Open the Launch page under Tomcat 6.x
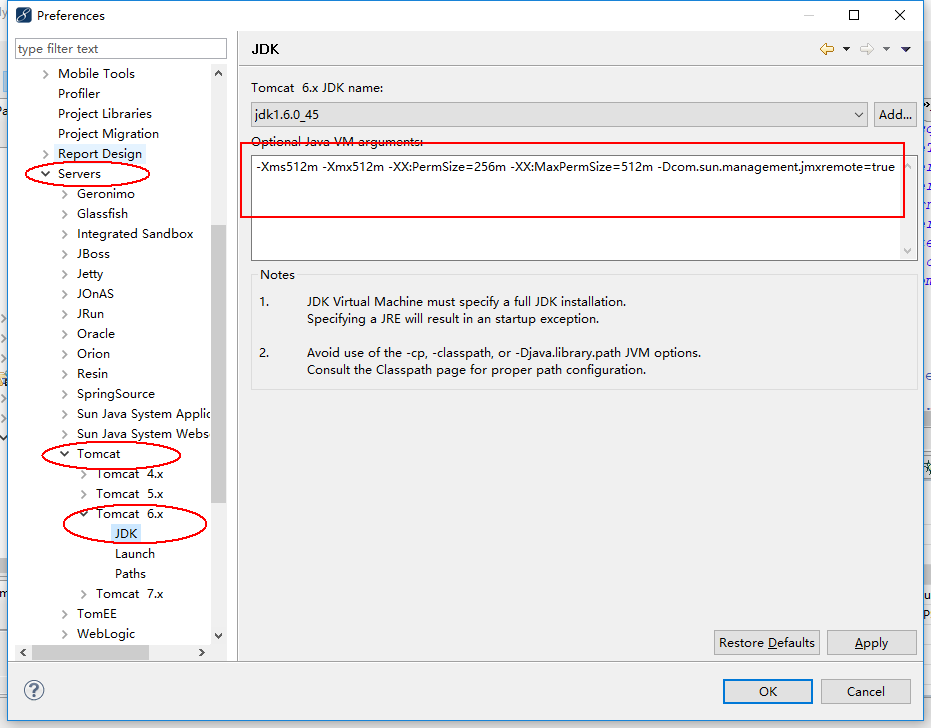Screen dimensions: 931x728 [x=135, y=553]
